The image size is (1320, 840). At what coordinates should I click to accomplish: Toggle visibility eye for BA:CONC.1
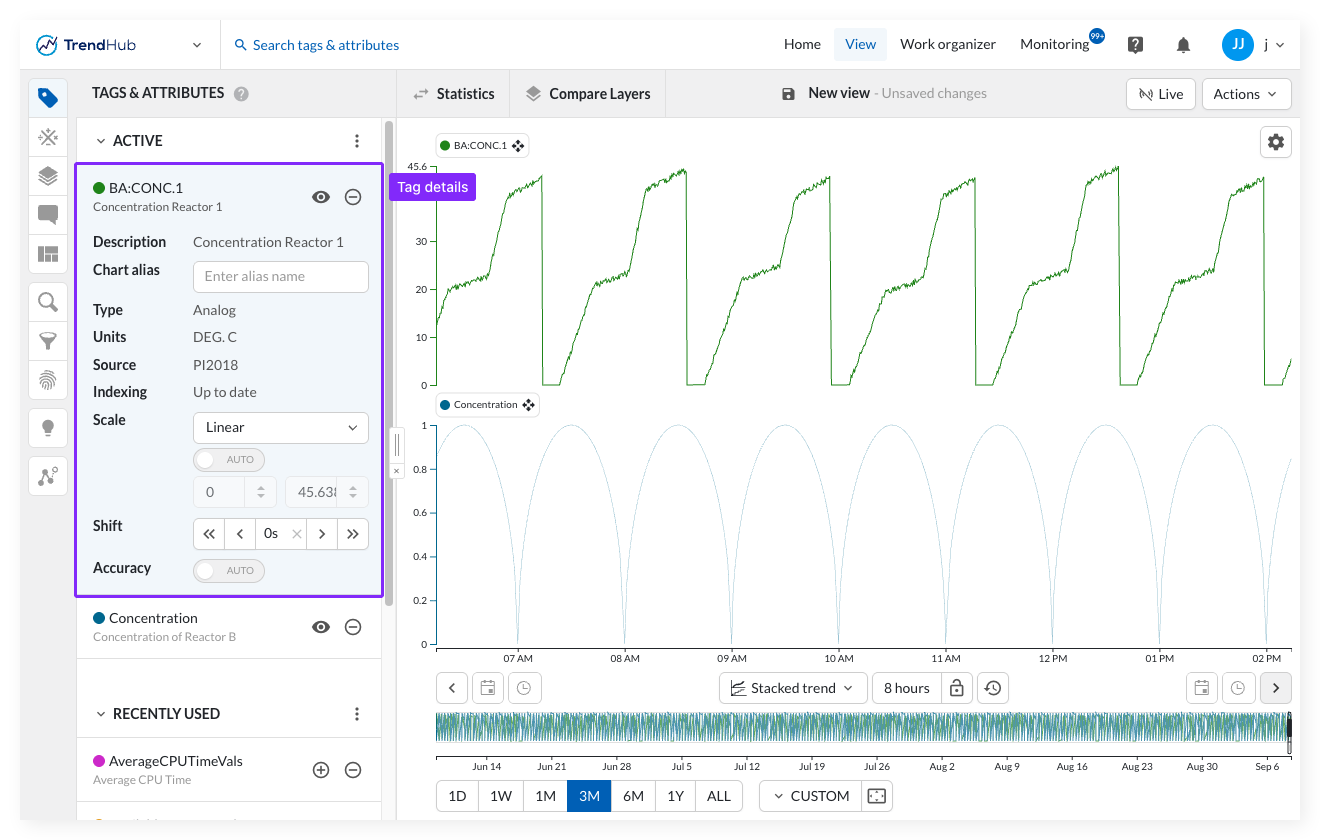321,197
